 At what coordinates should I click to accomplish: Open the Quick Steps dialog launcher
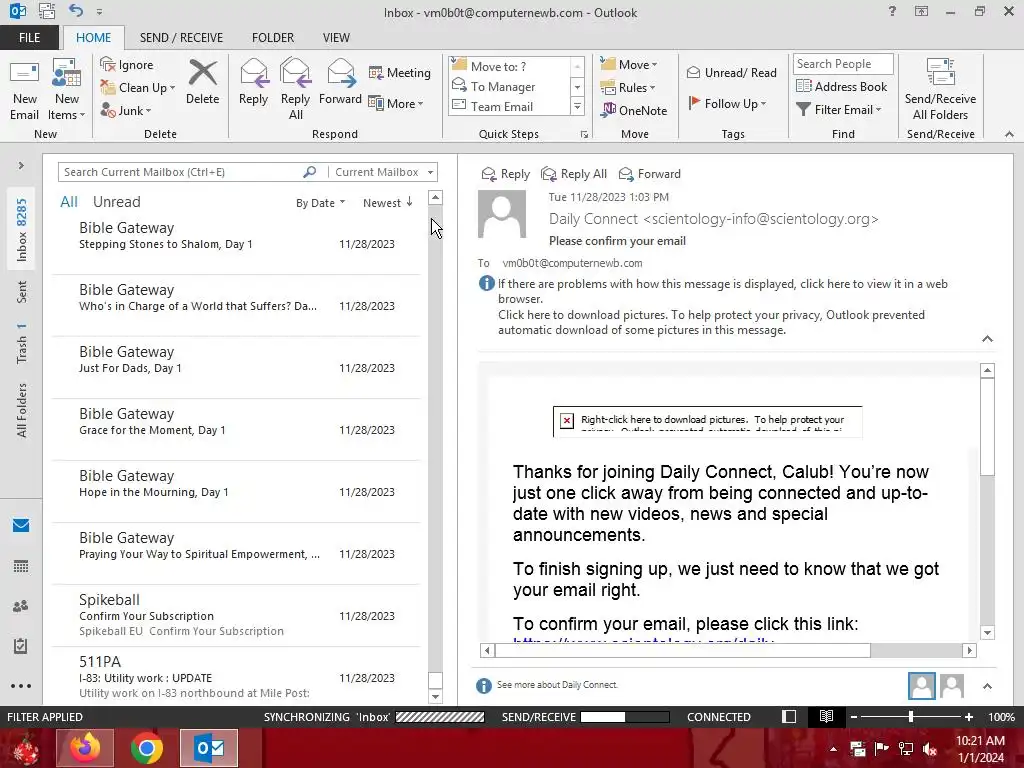[584, 135]
